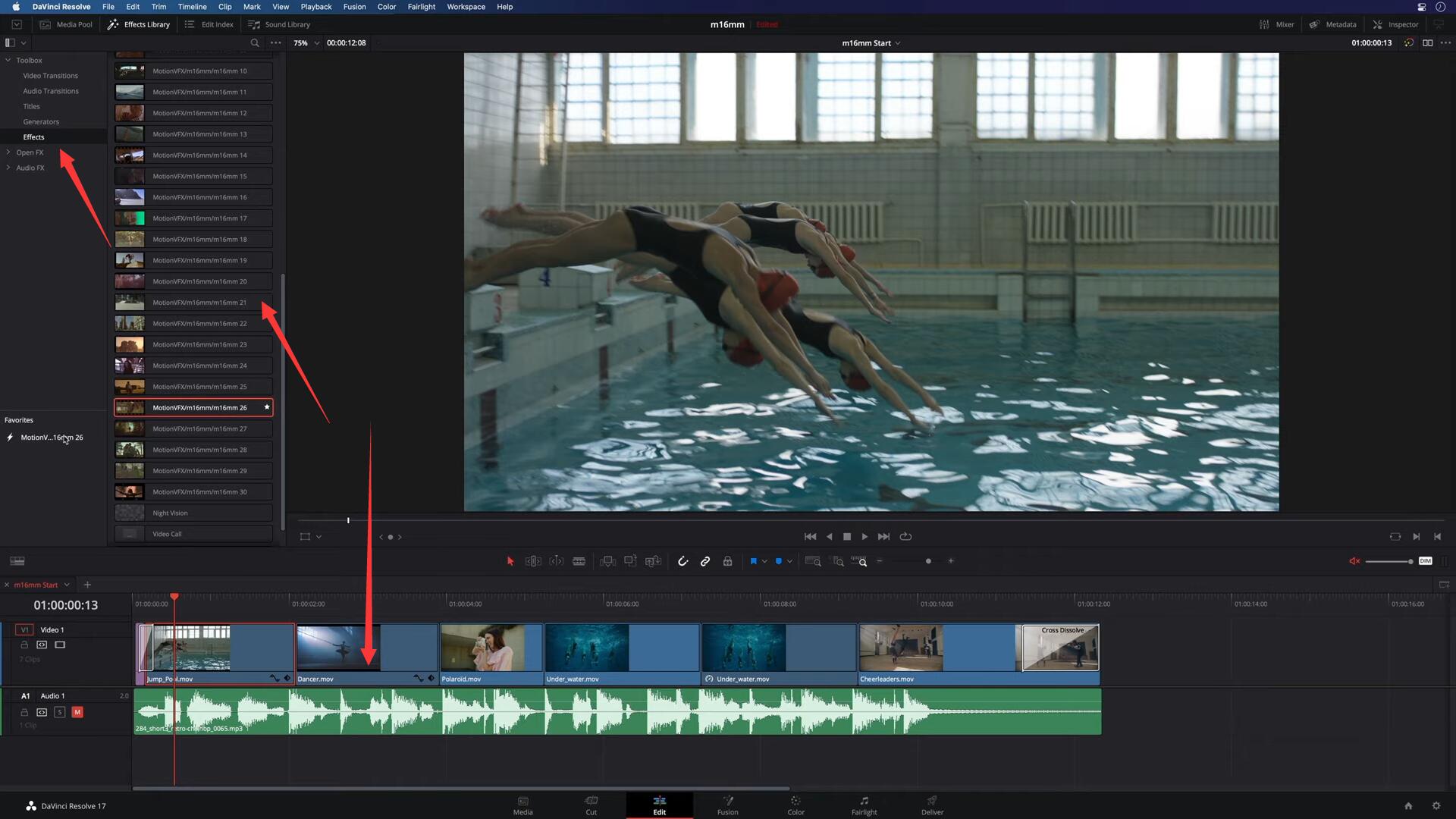Open the Fairlight audio page
The height and width of the screenshot is (819, 1456).
tap(864, 805)
